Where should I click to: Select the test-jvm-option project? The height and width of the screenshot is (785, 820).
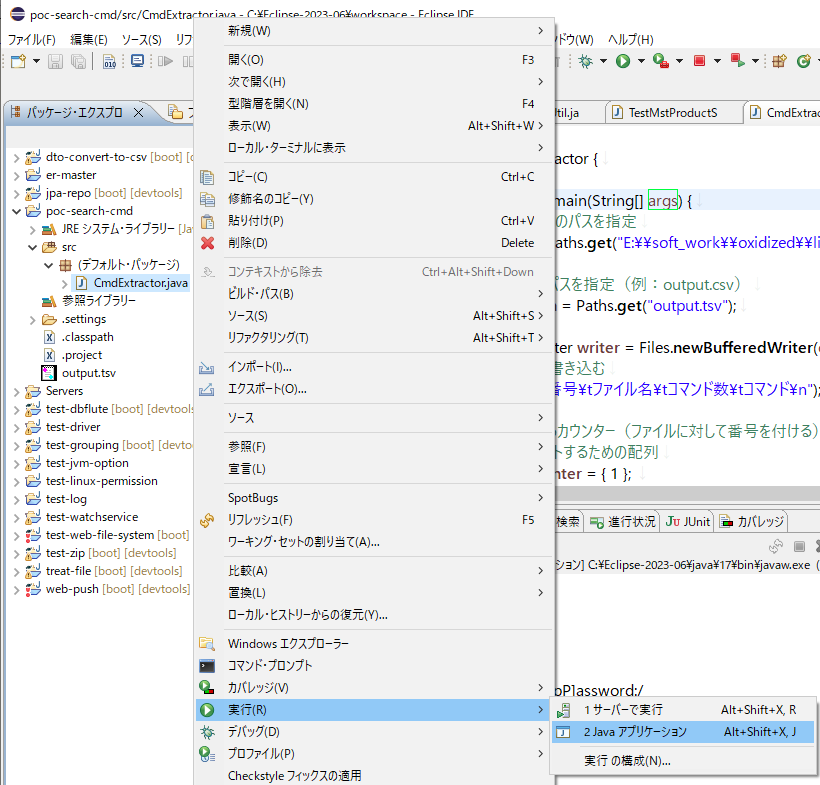click(87, 463)
